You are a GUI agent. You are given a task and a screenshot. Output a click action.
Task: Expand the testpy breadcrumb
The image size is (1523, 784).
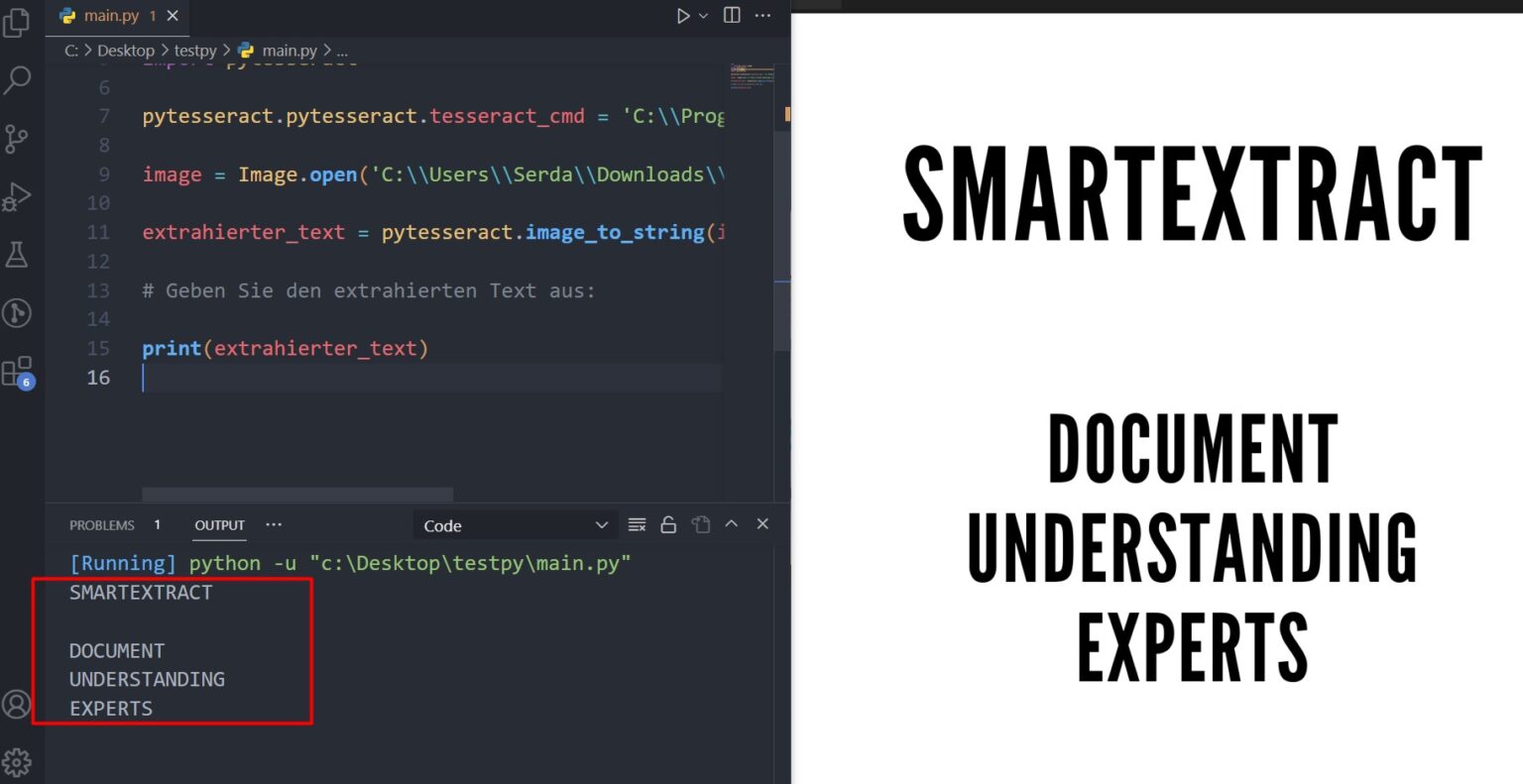pos(195,50)
